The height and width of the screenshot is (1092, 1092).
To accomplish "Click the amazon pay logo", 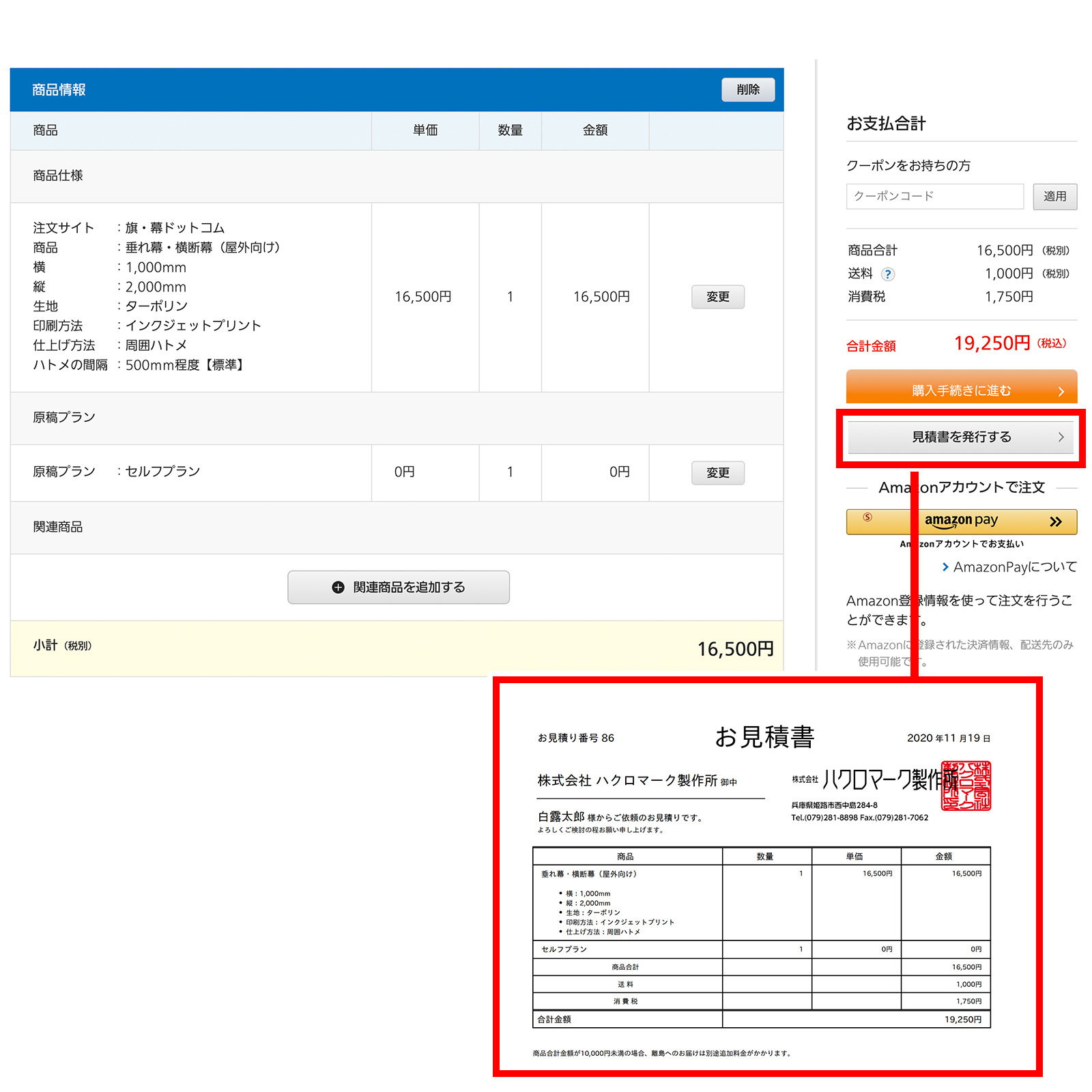I will pos(961,521).
